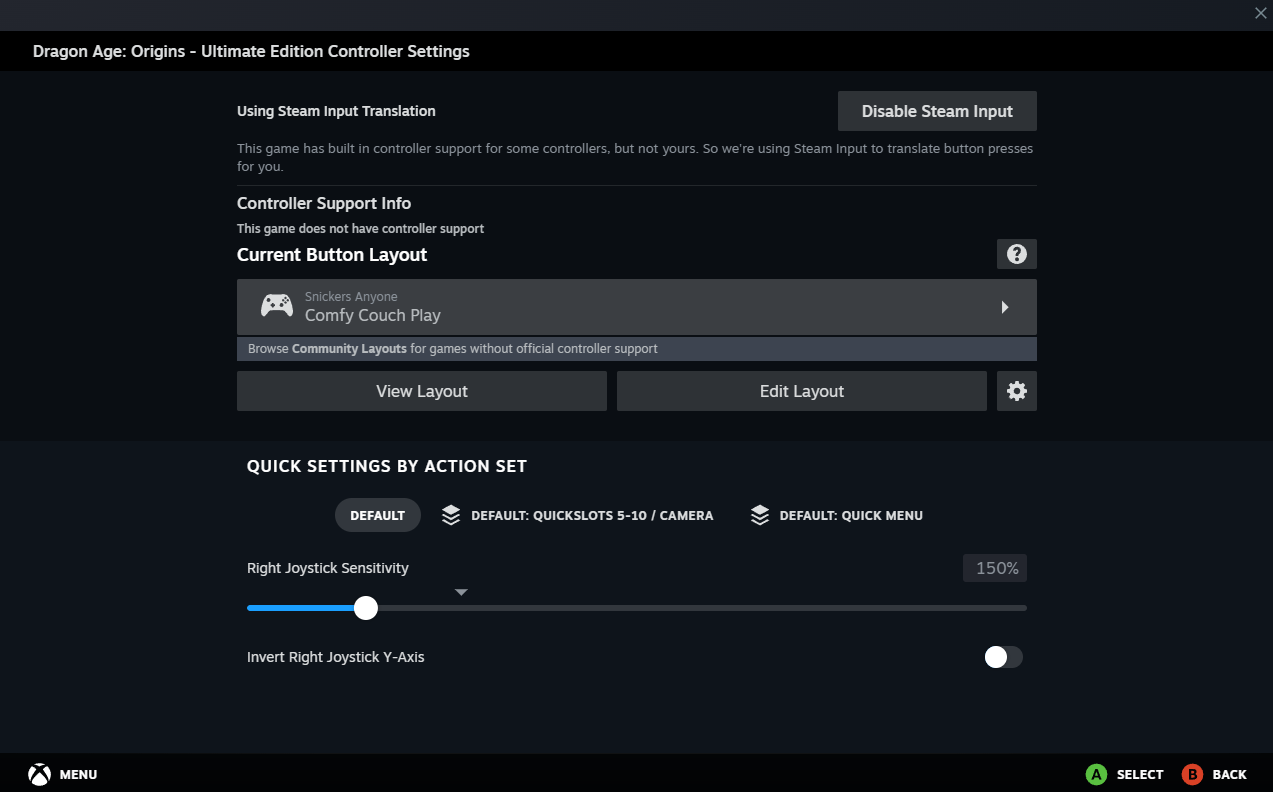Close the controller settings window
This screenshot has height=792, width=1273.
1260,13
